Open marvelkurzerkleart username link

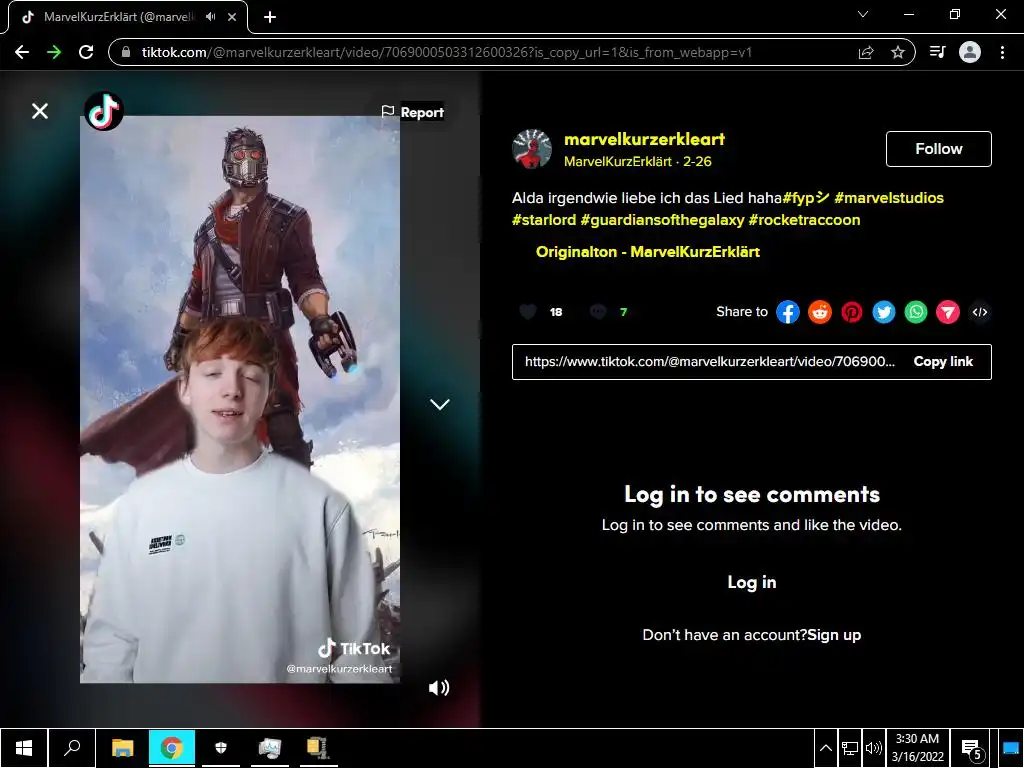tap(644, 139)
